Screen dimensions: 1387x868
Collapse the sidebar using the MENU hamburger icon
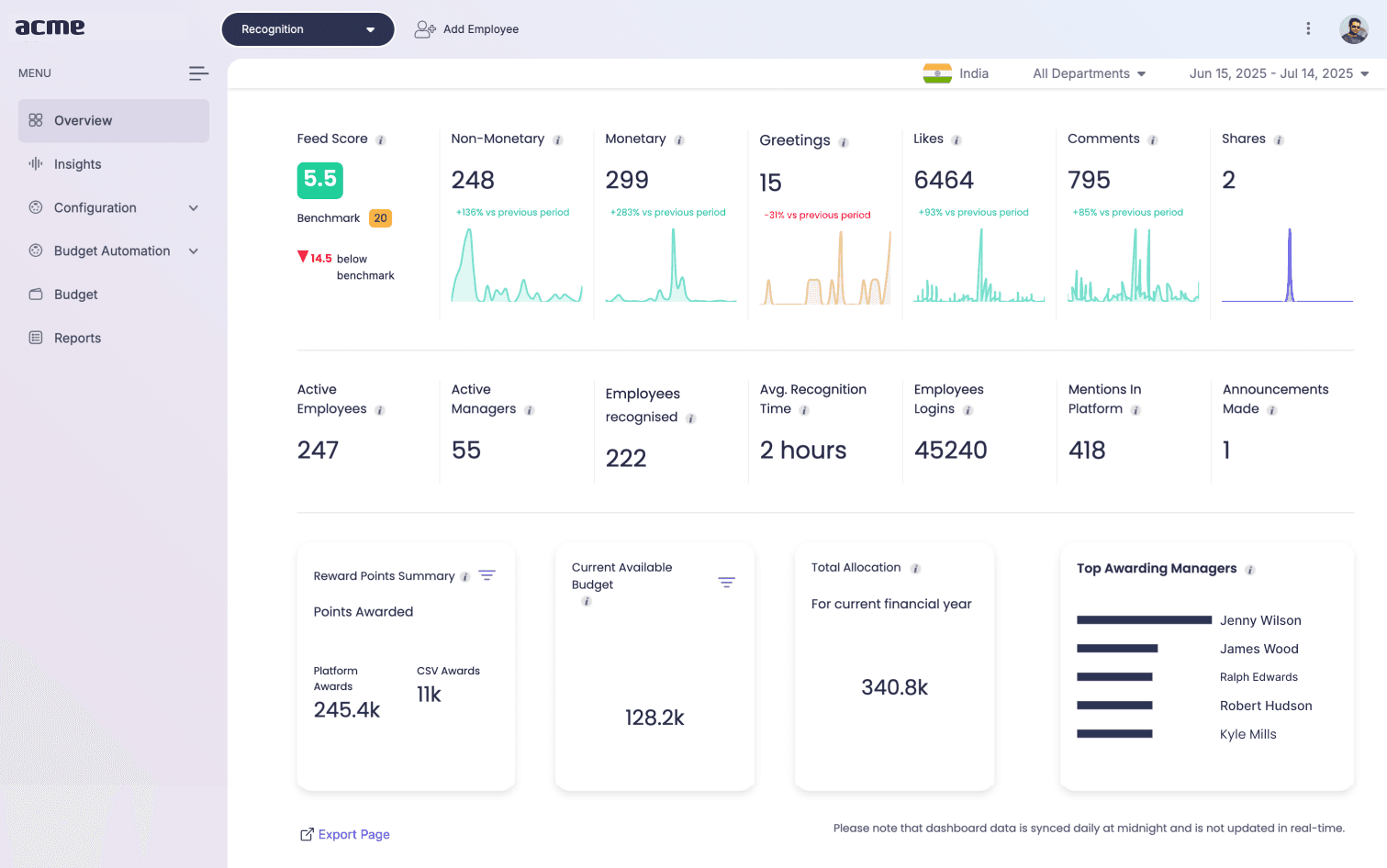tap(198, 73)
